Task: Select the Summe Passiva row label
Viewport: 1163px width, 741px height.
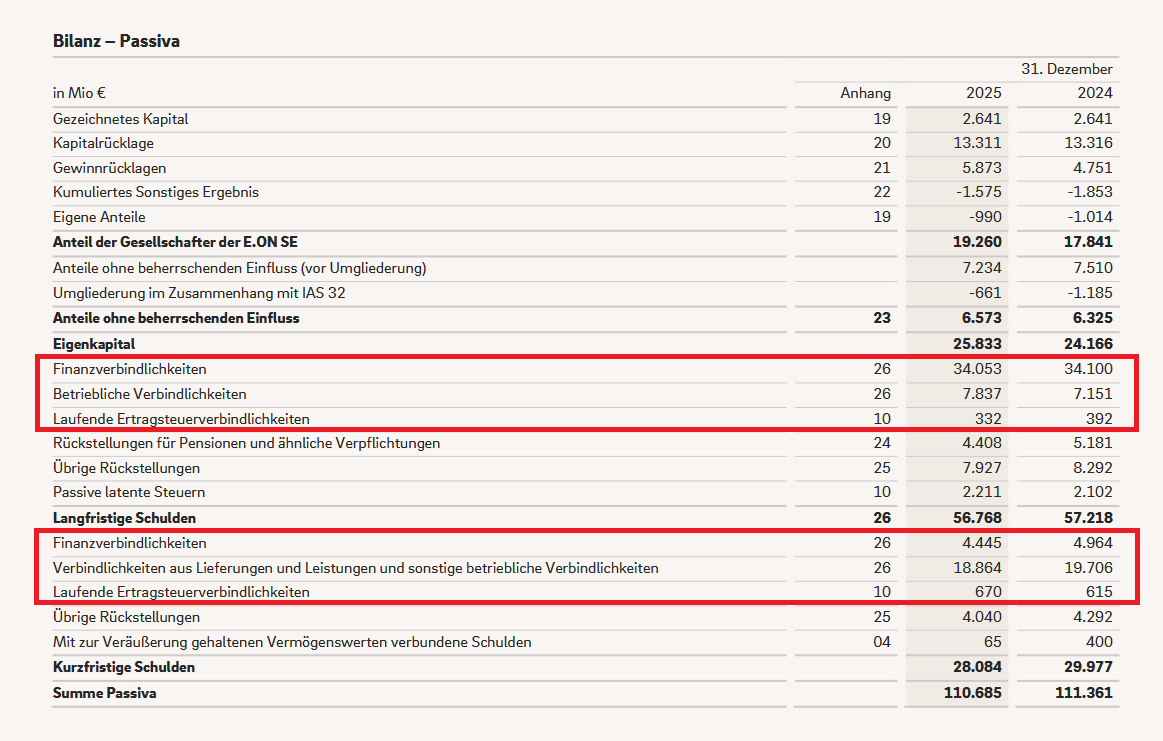Action: tap(105, 693)
